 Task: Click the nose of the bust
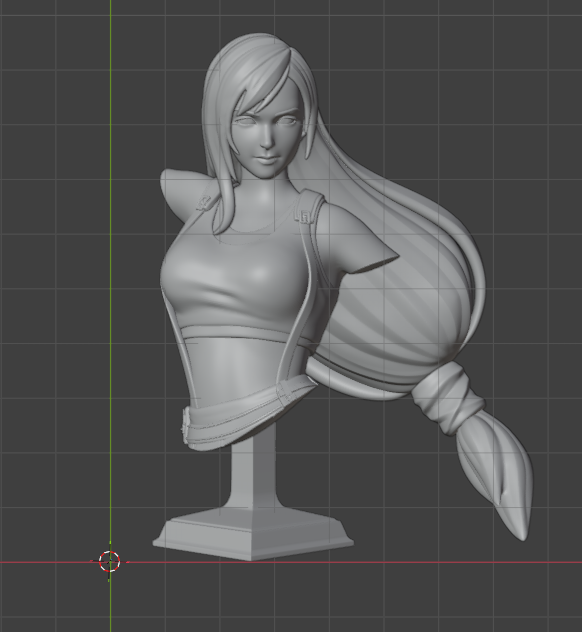[266, 139]
